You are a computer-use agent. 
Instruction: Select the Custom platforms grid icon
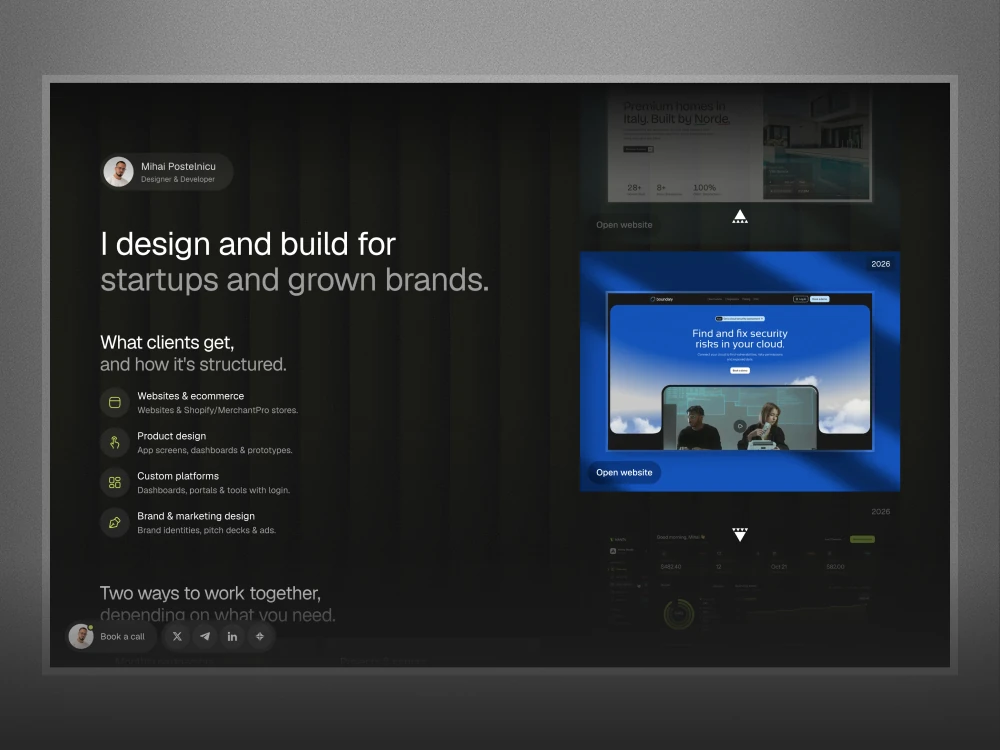tap(115, 483)
